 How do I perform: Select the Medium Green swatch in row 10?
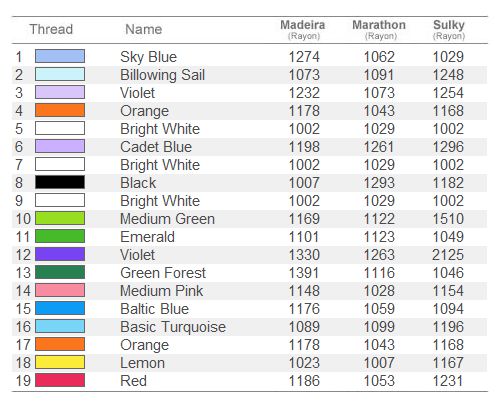point(60,218)
